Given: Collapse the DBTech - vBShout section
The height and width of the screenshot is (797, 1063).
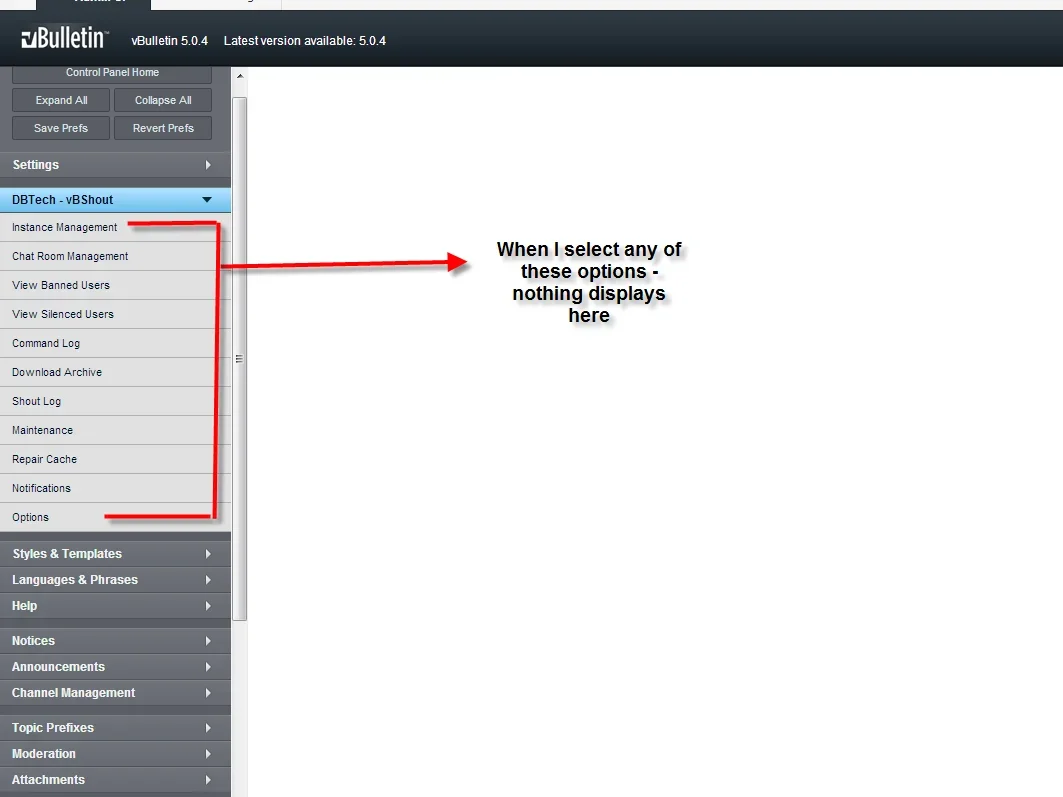Looking at the screenshot, I should (115, 200).
